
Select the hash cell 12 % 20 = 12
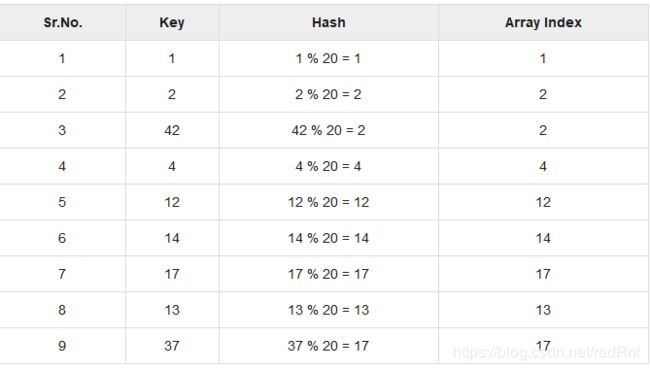point(328,202)
